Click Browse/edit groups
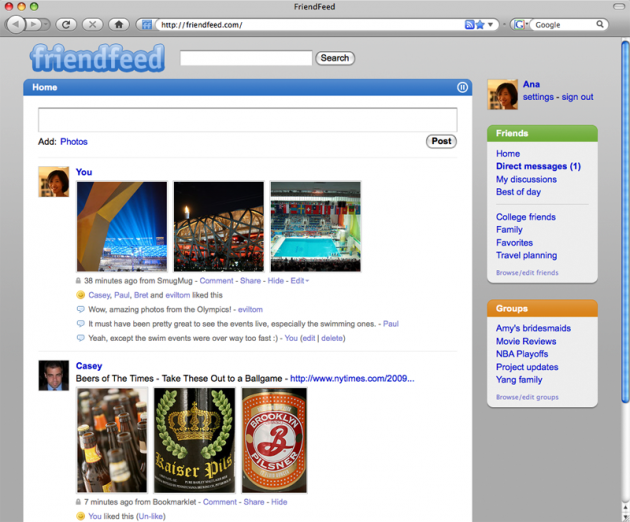Viewport: 630px width, 522px height. [x=527, y=397]
